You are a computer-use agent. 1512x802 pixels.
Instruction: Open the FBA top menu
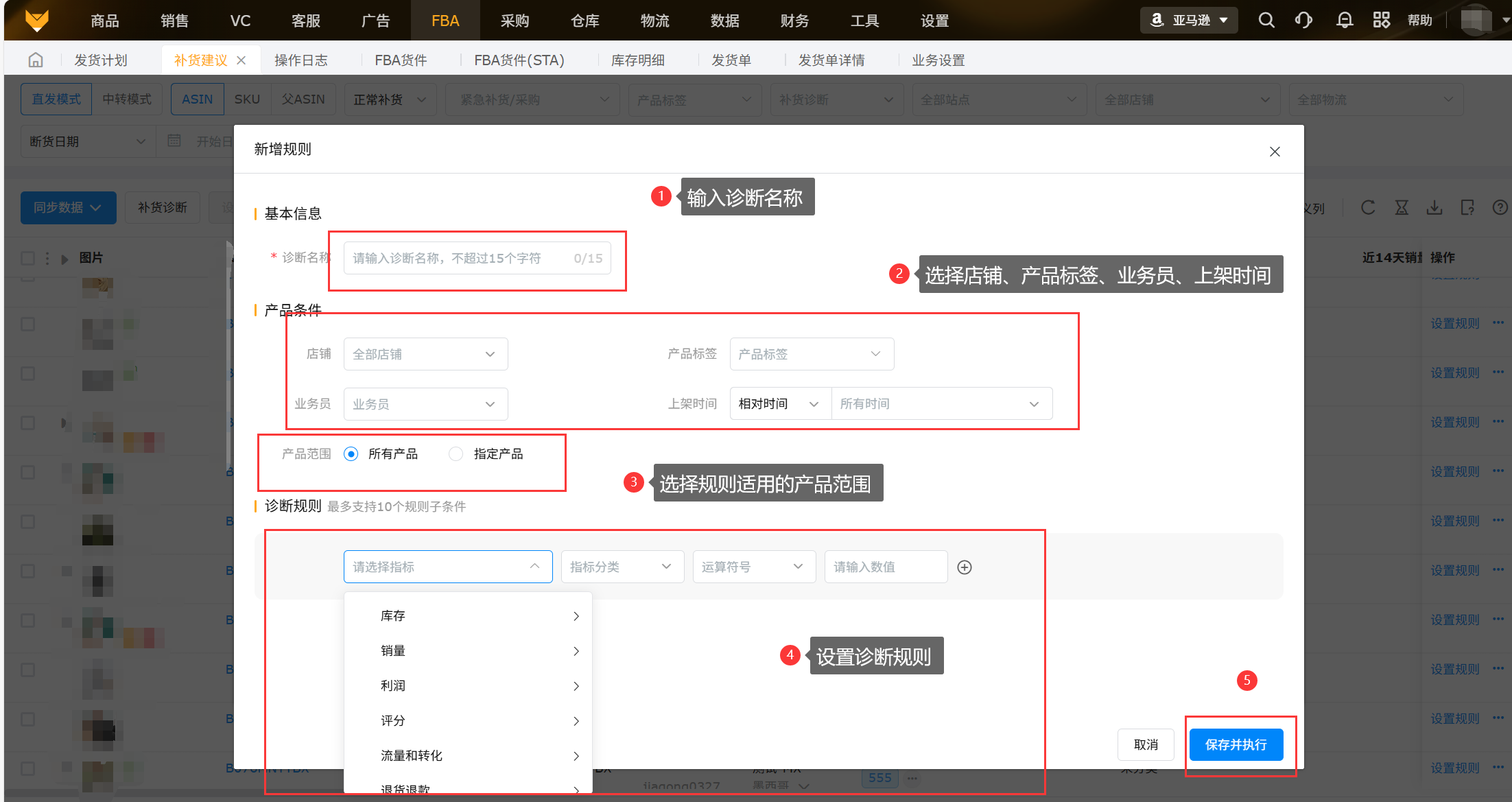coord(445,21)
